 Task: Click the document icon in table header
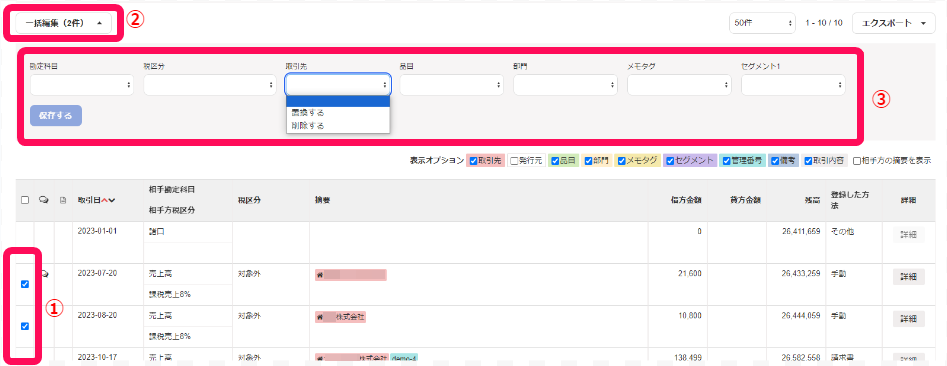tap(62, 200)
